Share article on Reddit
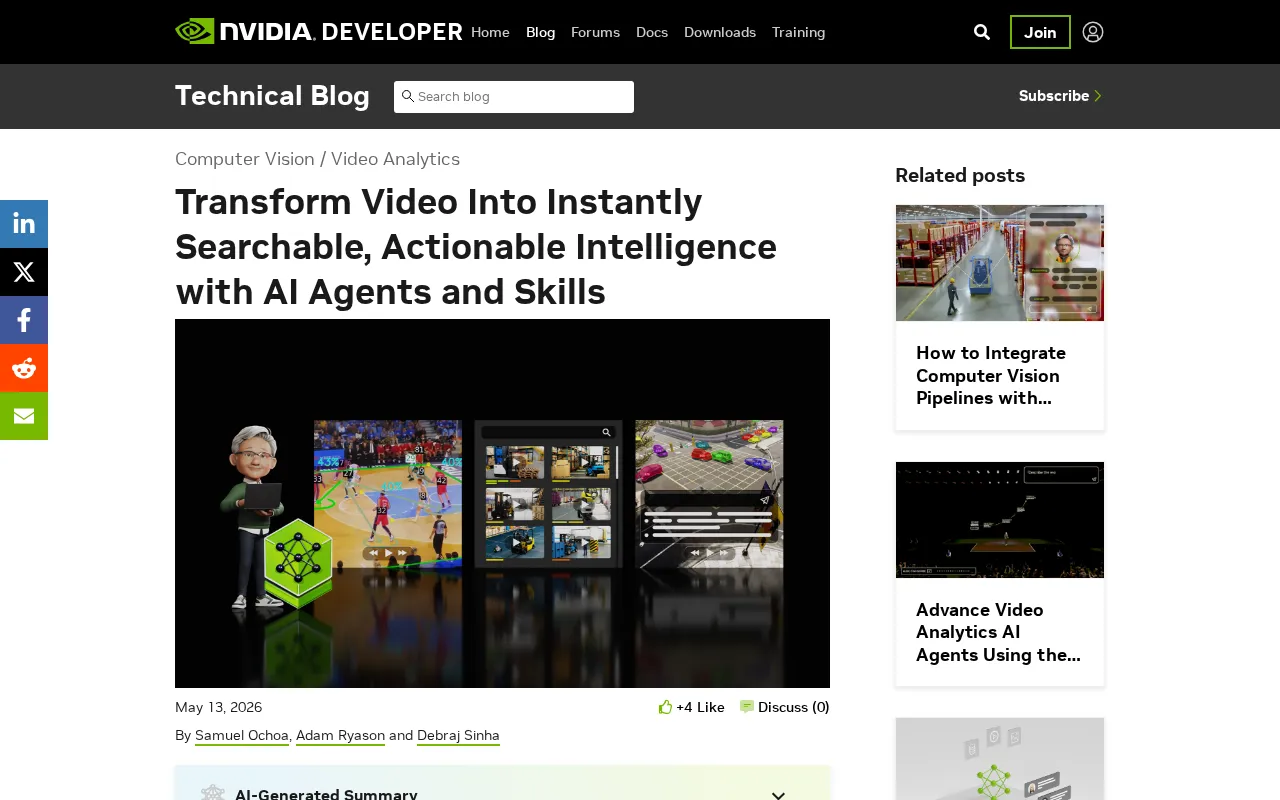Image resolution: width=1280 pixels, height=800 pixels. 24,368
